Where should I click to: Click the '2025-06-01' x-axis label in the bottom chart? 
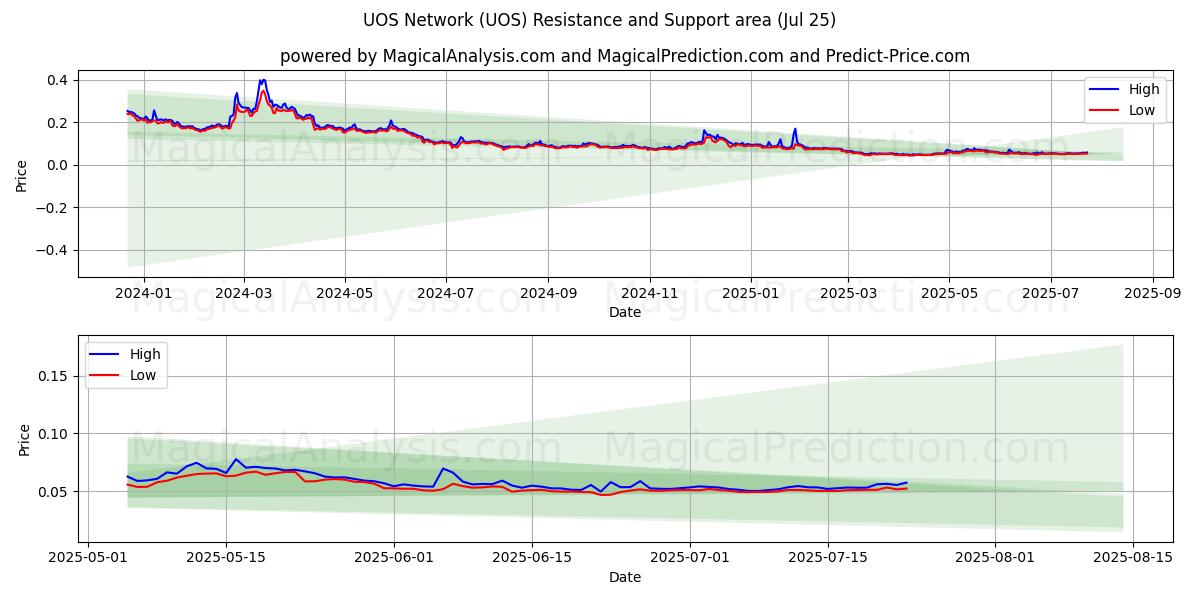394,559
